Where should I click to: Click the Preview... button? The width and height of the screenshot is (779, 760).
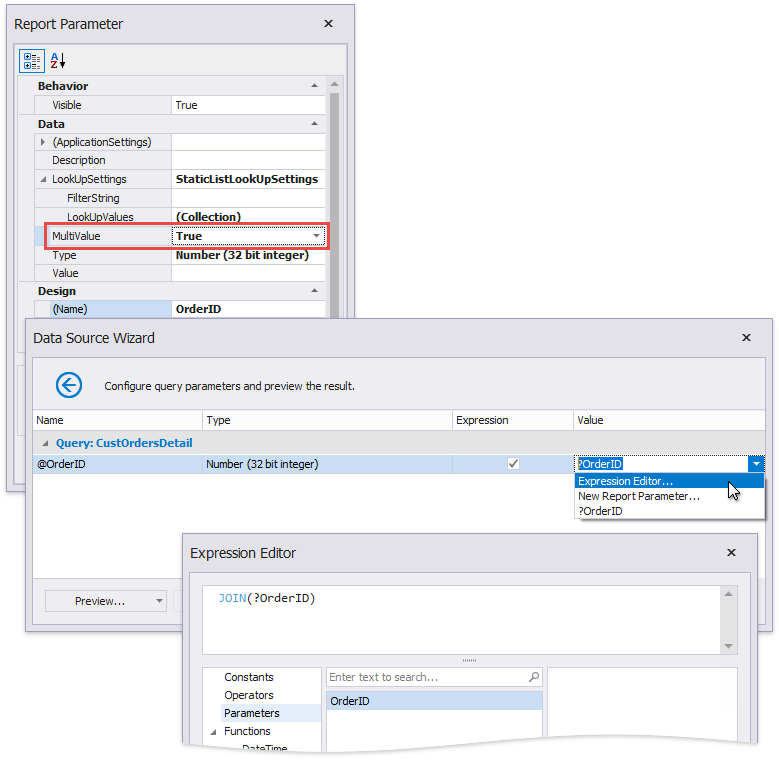point(99,601)
